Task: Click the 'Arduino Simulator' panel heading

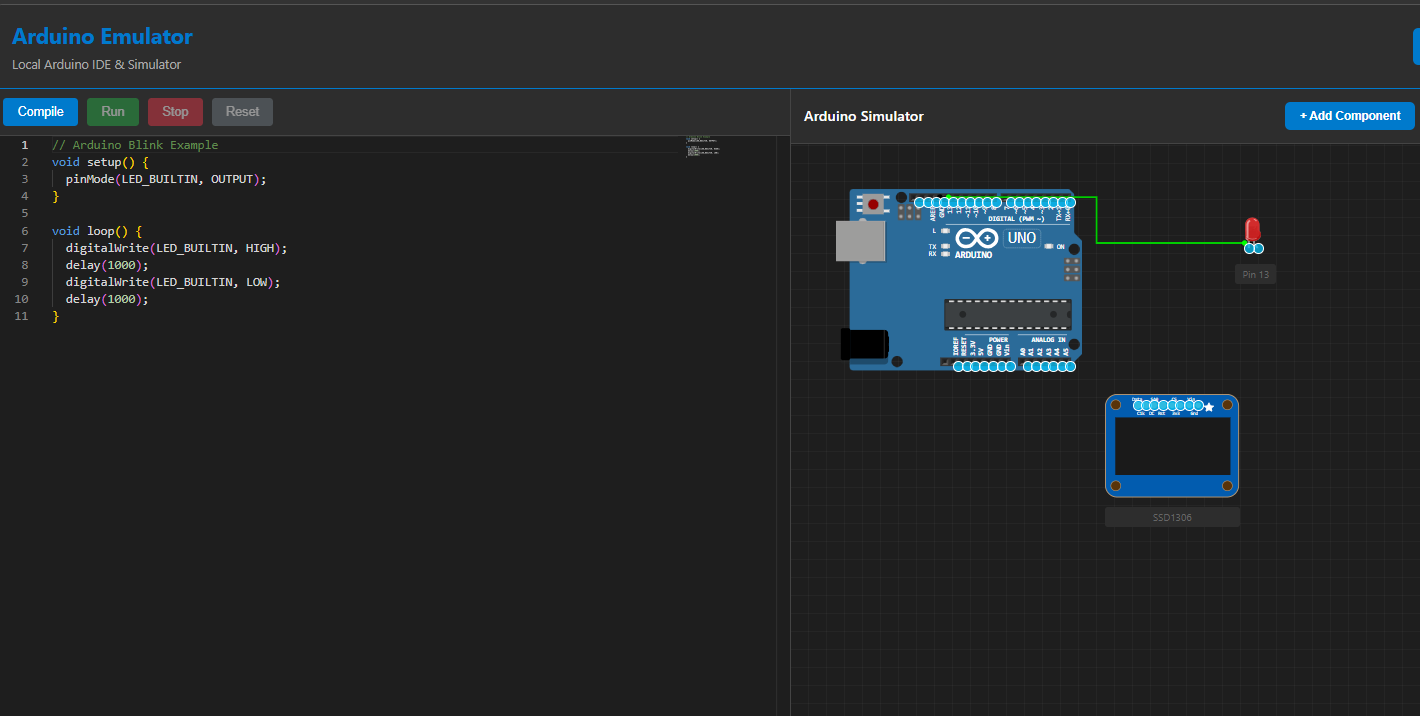Action: [x=864, y=116]
